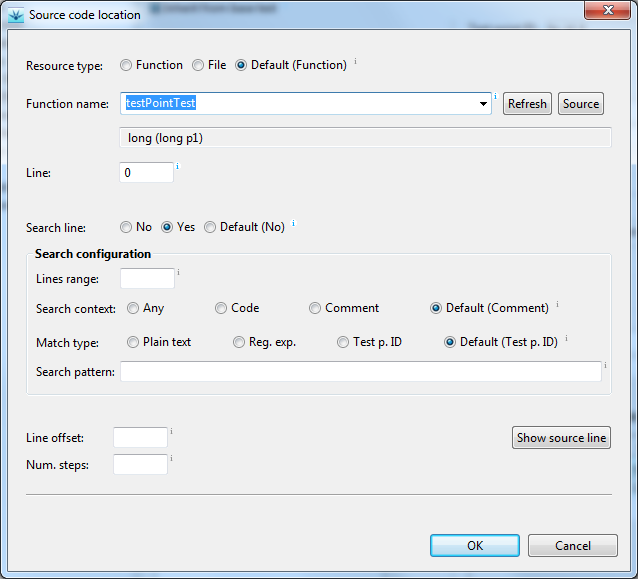Select the File resource type radio button
Image resolution: width=638 pixels, height=579 pixels.
[x=198, y=65]
